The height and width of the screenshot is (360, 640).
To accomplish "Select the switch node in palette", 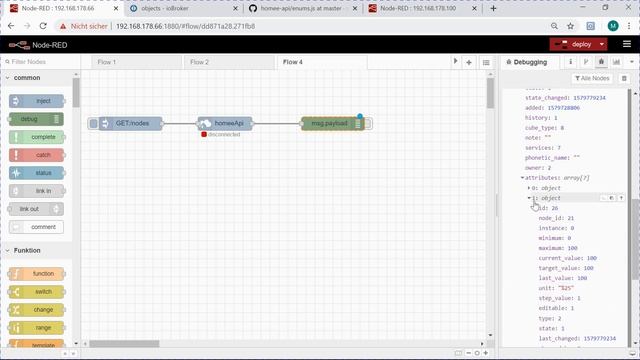I will [x=37, y=291].
